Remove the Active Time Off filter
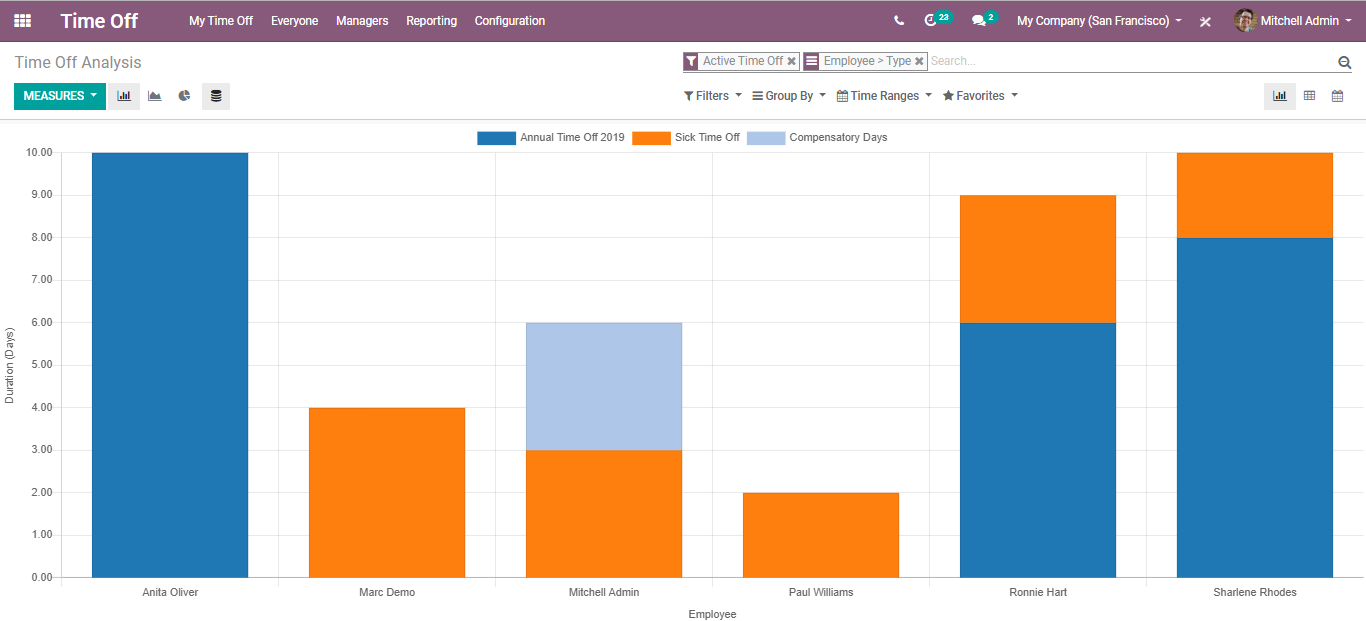The image size is (1366, 621). pyautogui.click(x=792, y=61)
